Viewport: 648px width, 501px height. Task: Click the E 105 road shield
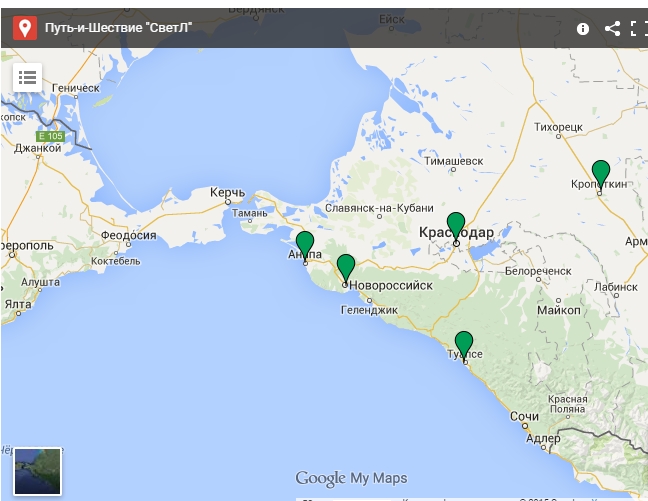[x=50, y=136]
